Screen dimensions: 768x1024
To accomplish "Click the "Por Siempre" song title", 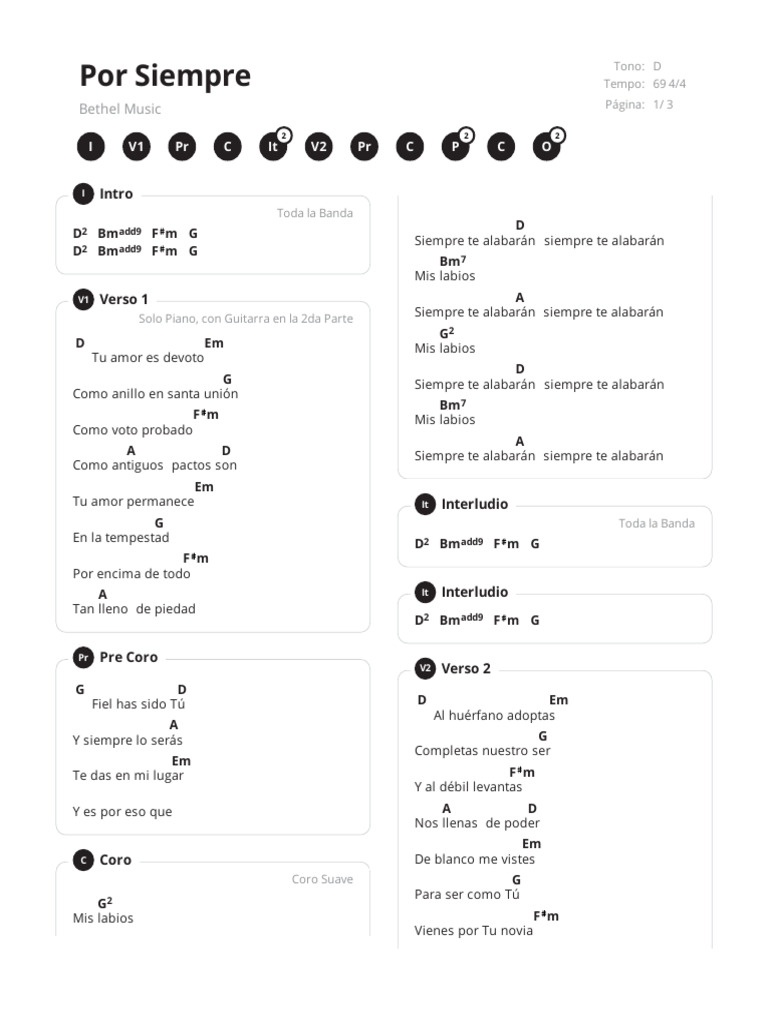I will coord(165,76).
